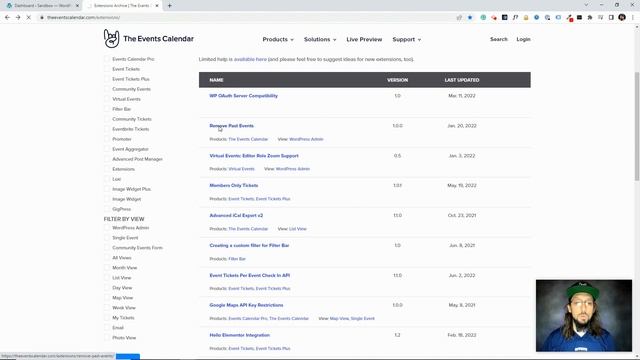This screenshot has width=640, height=360.
Task: Click the webcam video overlay thumbnail
Action: coord(584,316)
